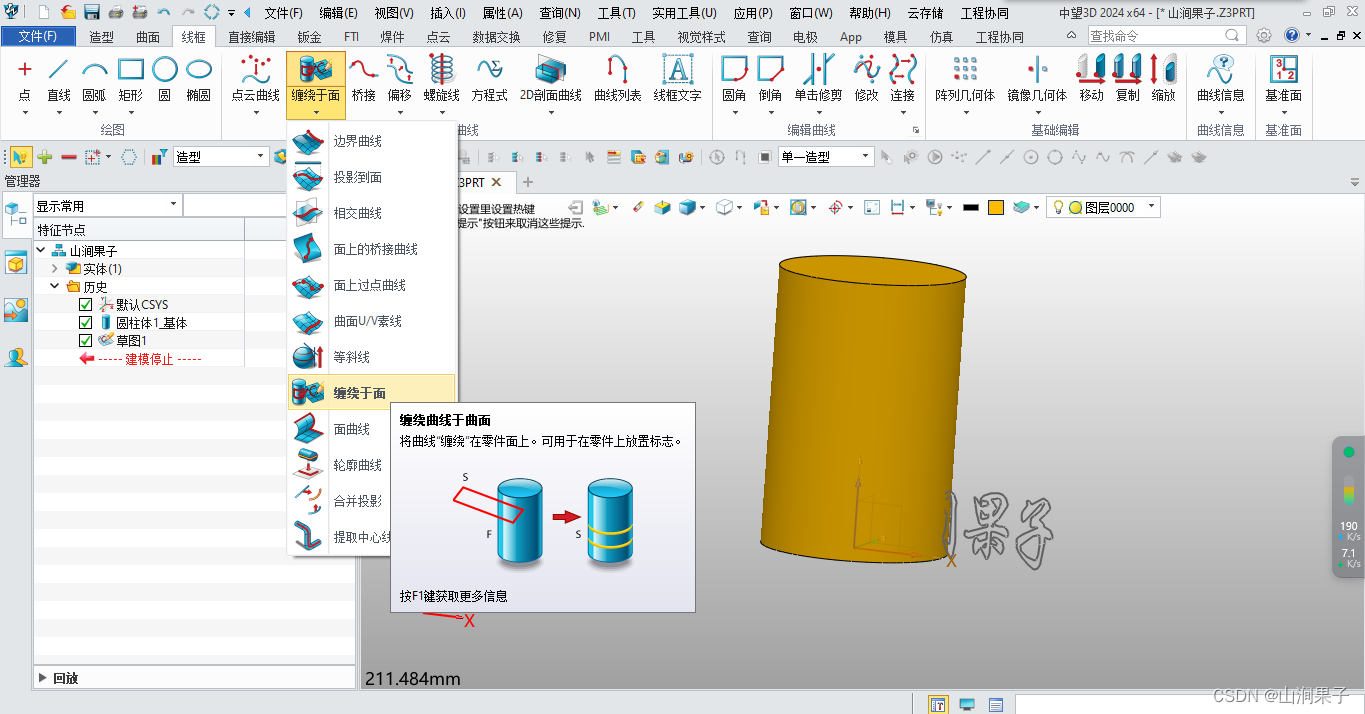Screen dimensions: 1365x714
Task: Choose 轮廓曲线 from the dropdown list
Action: click(340, 465)
